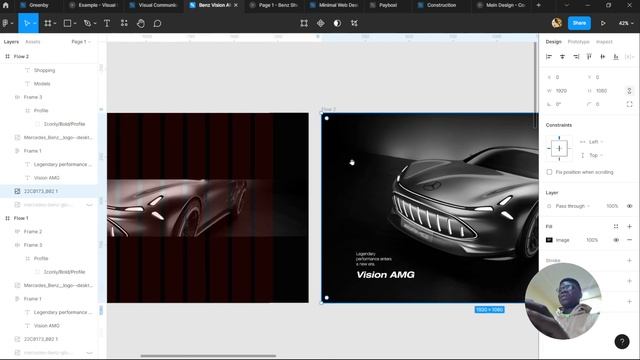Select the Text tool
This screenshot has width=640, height=360.
(107, 23)
